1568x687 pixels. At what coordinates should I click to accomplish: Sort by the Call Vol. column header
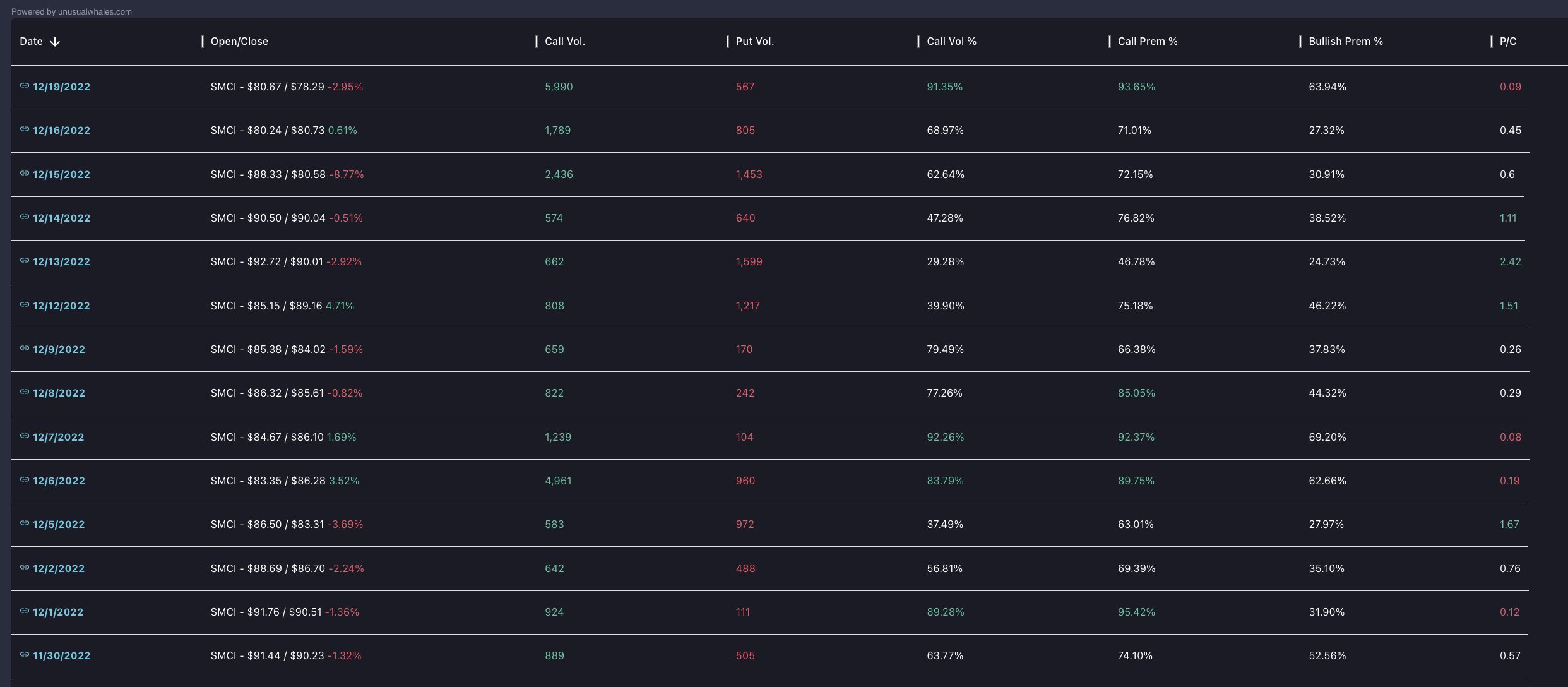[565, 41]
